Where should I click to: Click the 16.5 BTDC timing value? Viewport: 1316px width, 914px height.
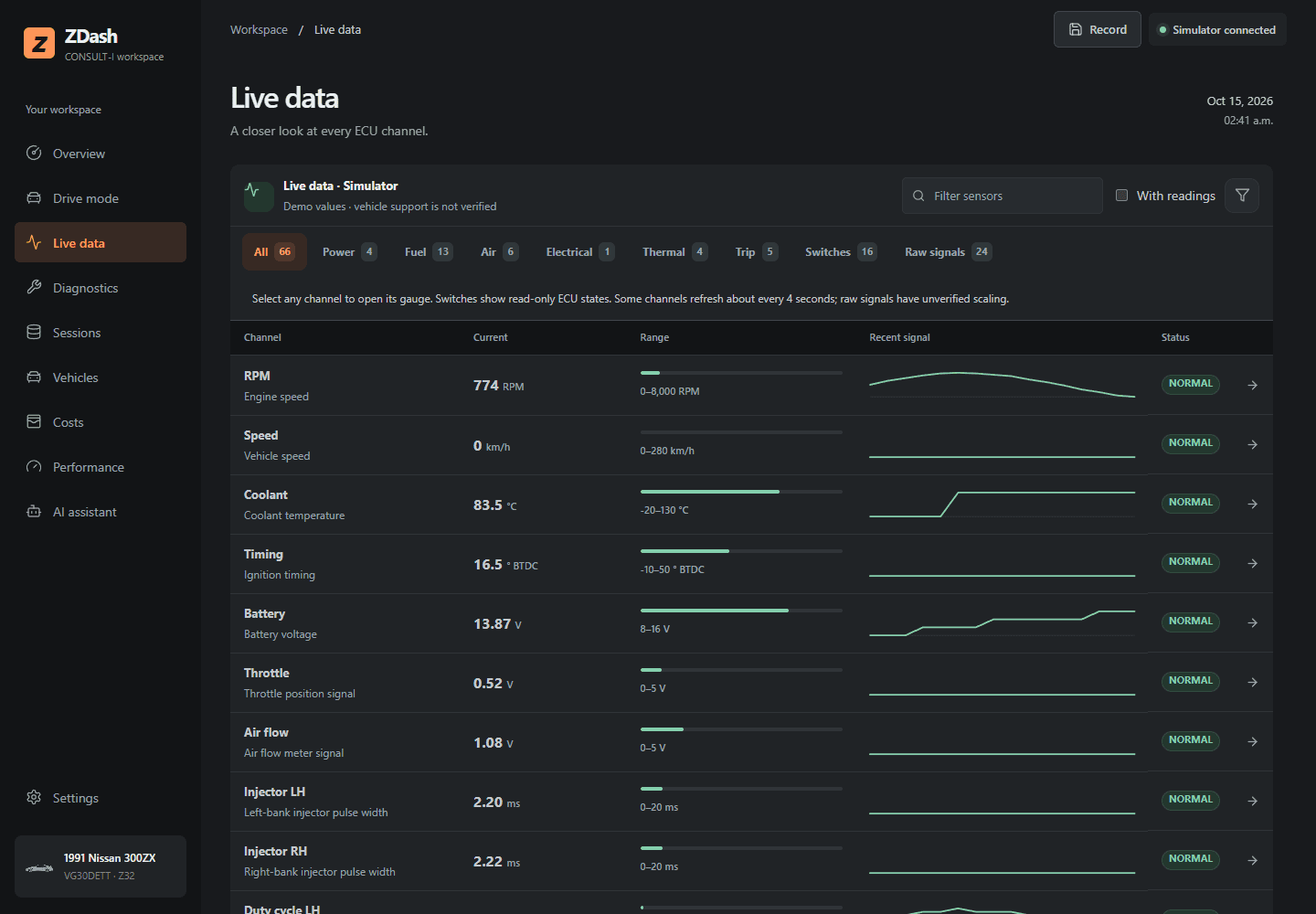tap(505, 564)
